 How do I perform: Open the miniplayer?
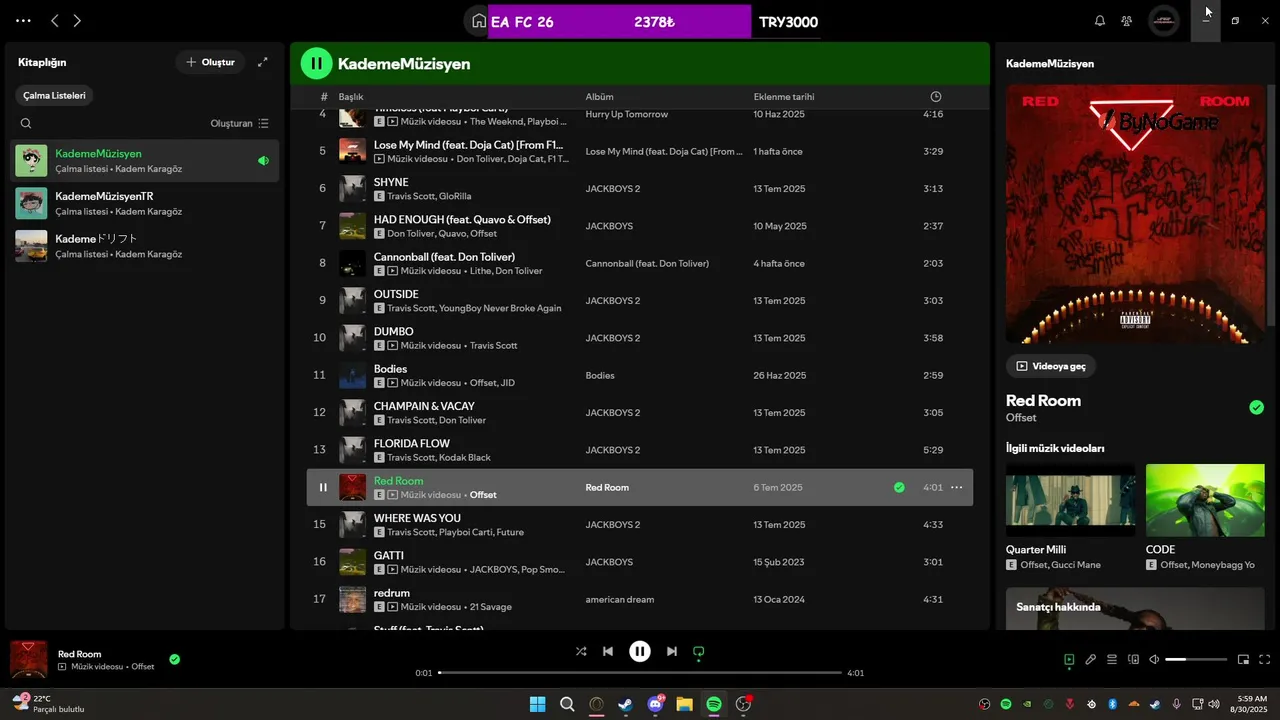[x=1243, y=659]
